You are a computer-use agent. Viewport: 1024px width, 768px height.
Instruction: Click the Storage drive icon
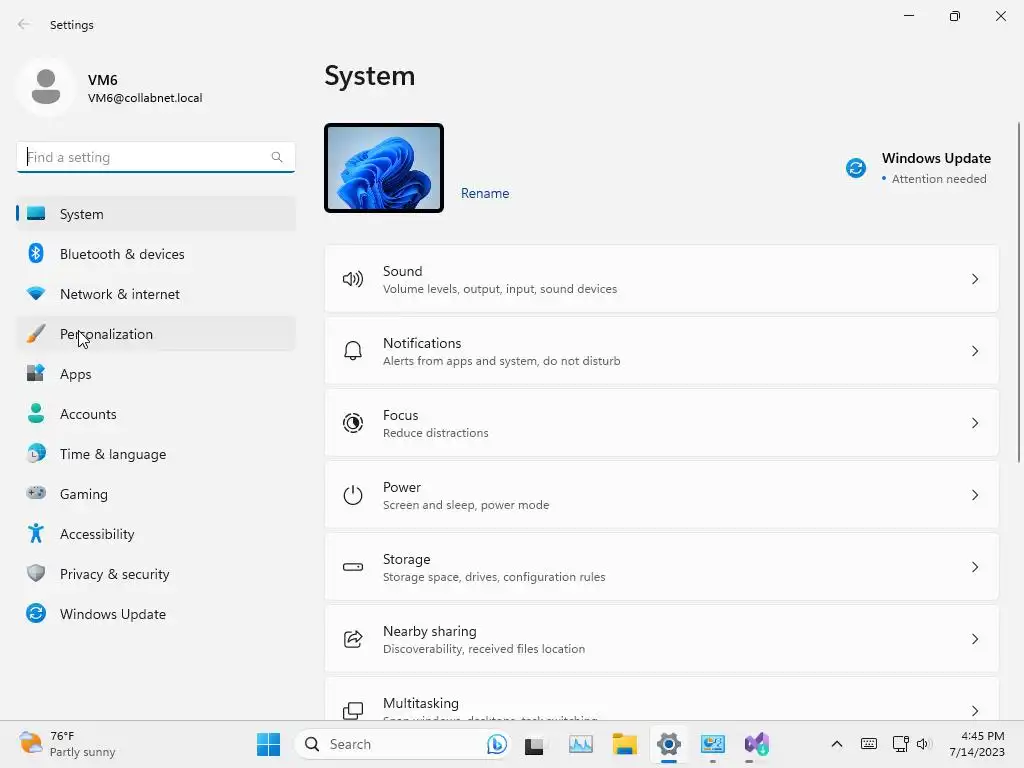353,567
